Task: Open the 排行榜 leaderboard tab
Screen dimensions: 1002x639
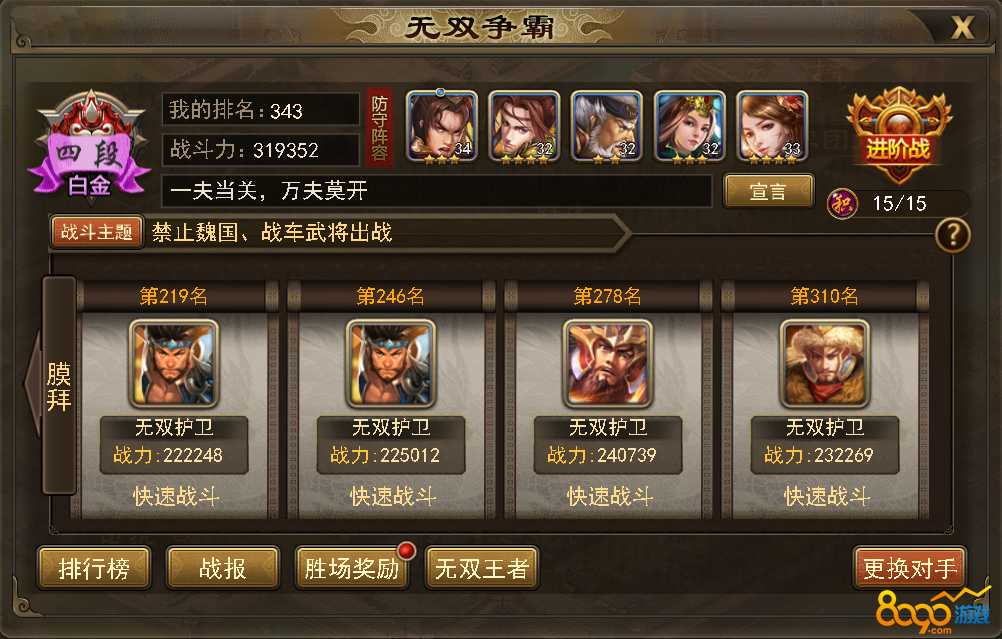Action: [94, 567]
